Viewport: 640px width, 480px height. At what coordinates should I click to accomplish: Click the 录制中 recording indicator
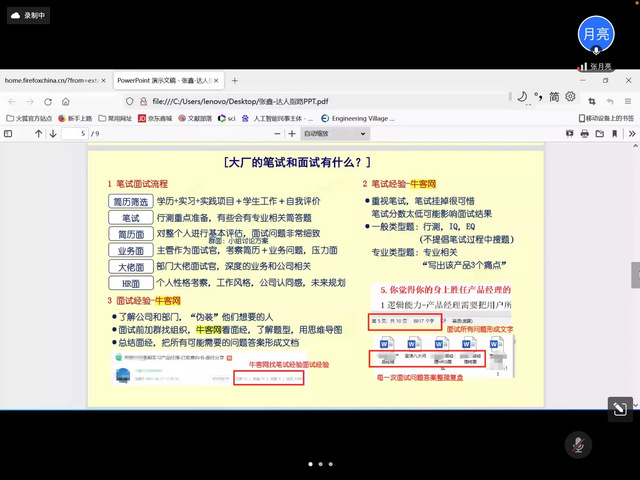tap(29, 16)
